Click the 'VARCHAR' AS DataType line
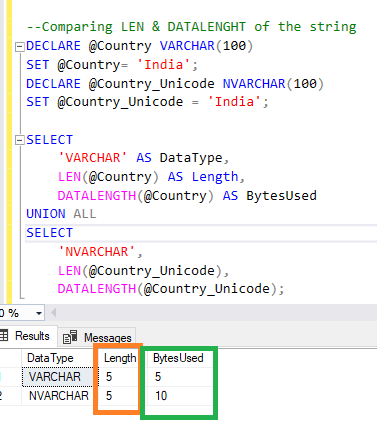Viewport: 377px width, 423px height. (x=144, y=158)
